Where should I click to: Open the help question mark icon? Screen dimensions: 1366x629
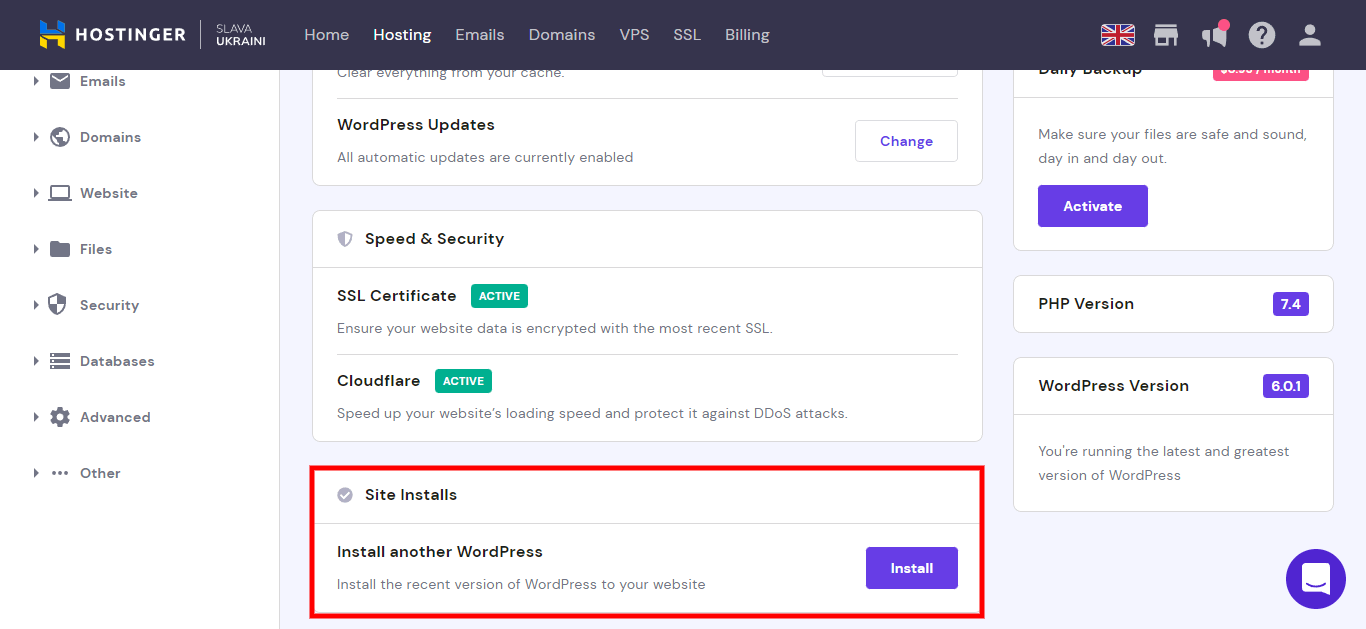(x=1262, y=35)
